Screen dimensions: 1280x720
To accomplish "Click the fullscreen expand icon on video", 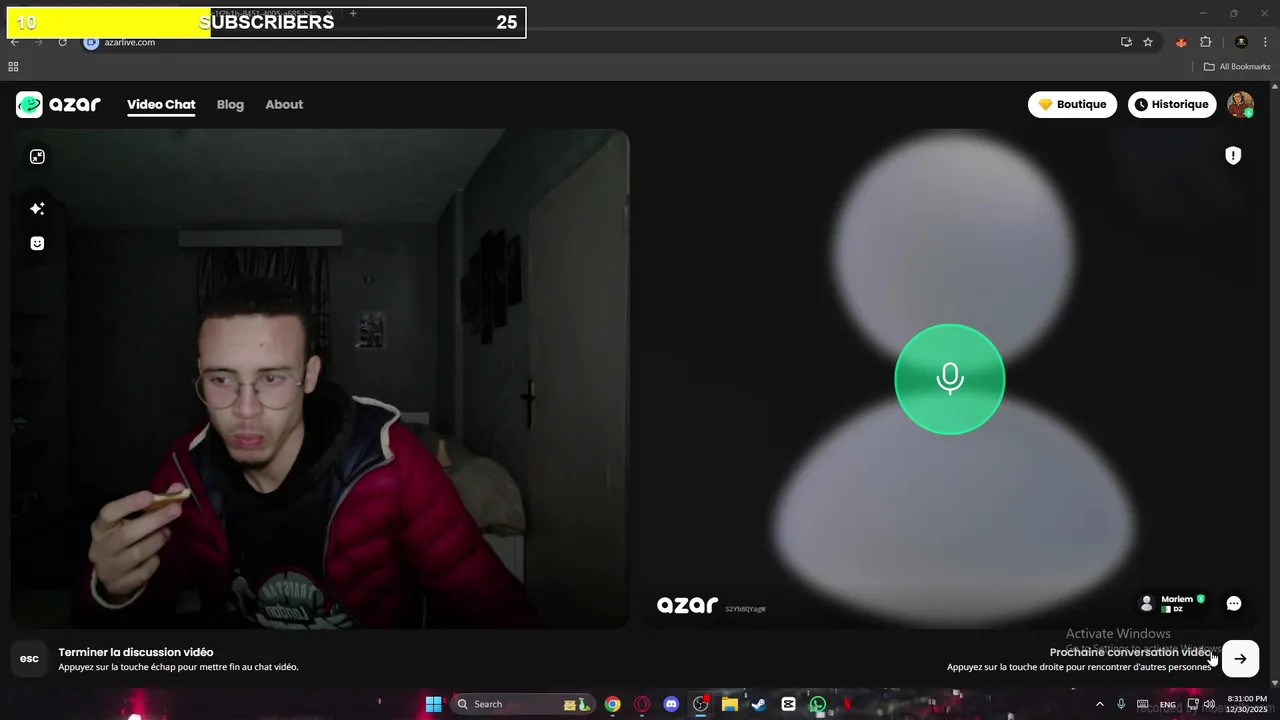I will pos(37,157).
